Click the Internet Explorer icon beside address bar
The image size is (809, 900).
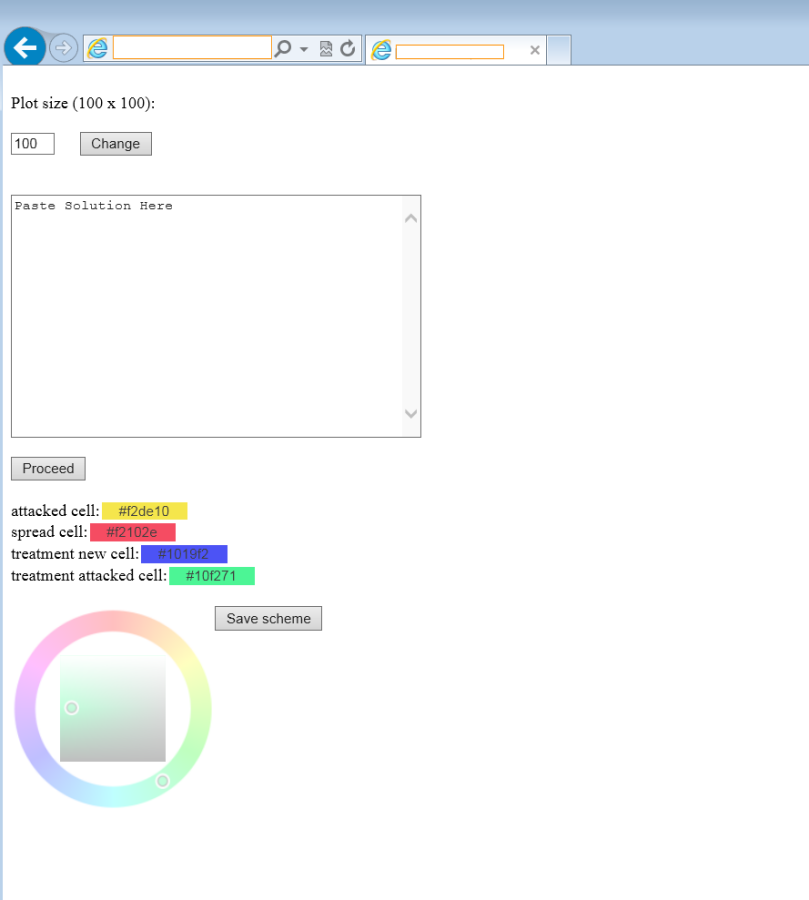98,48
